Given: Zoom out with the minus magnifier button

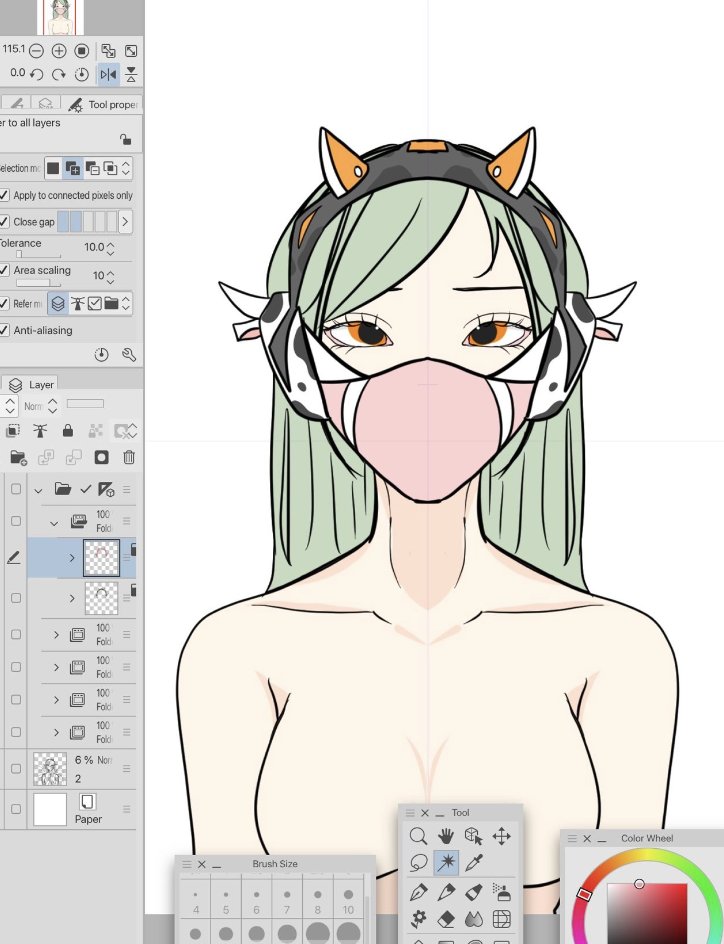Looking at the screenshot, I should [x=36, y=51].
